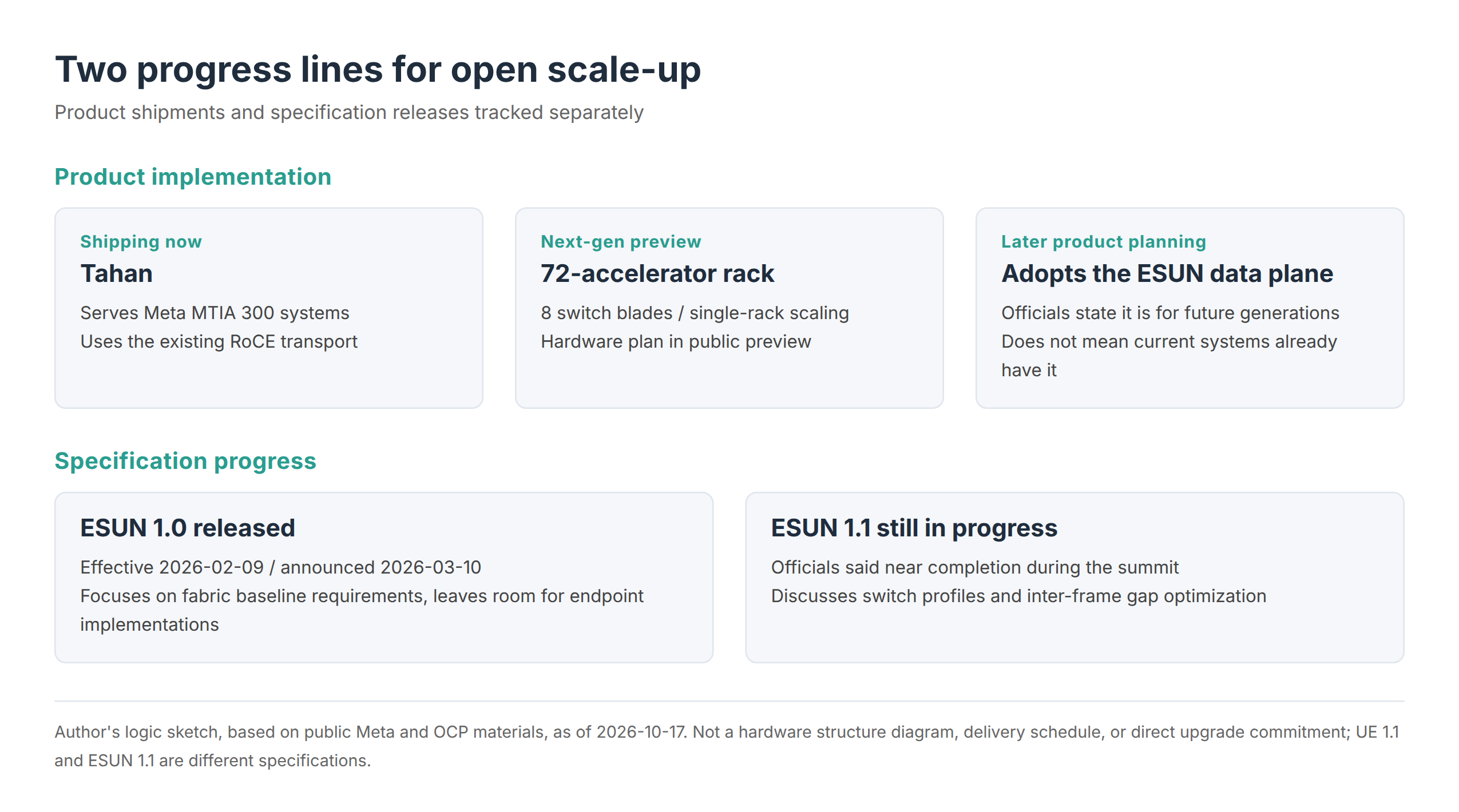Click the main title 'Two progress lines for open scale-up'

(378, 70)
